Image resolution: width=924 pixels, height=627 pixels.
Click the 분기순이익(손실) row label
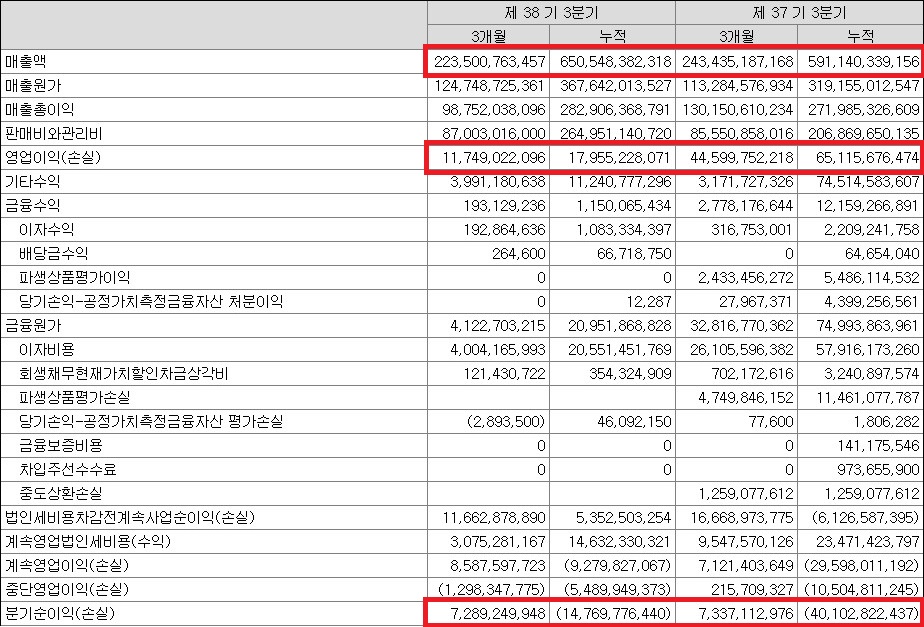tap(60, 615)
